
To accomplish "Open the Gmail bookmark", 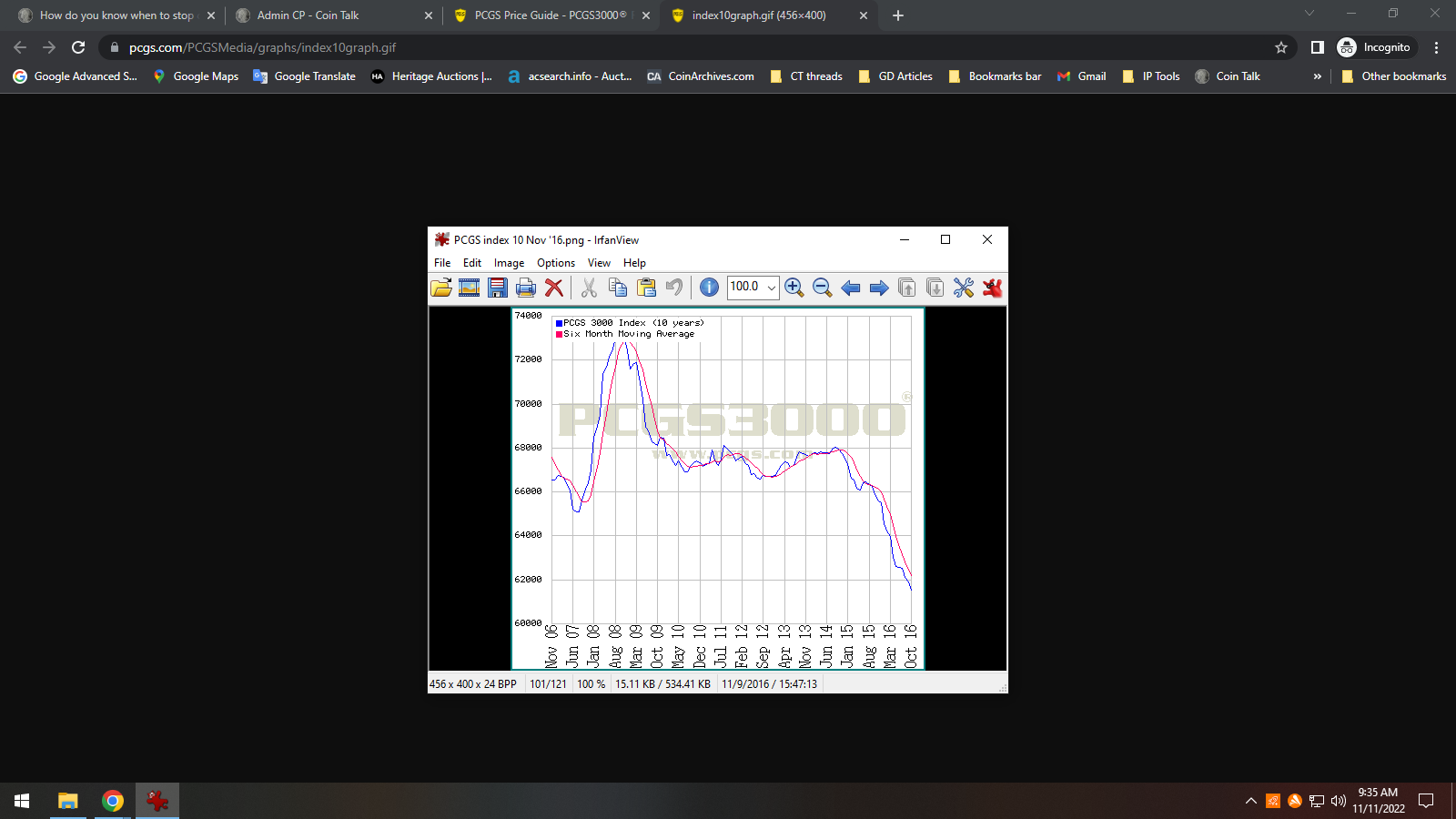I will pos(1082,76).
